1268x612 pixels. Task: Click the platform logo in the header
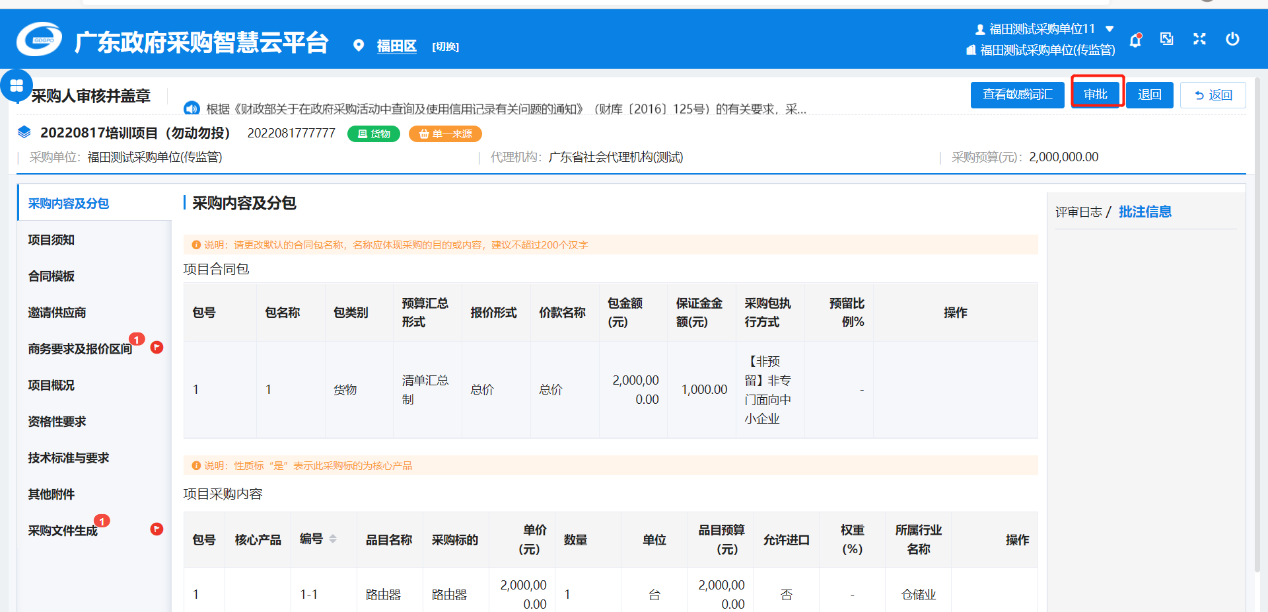(x=41, y=41)
